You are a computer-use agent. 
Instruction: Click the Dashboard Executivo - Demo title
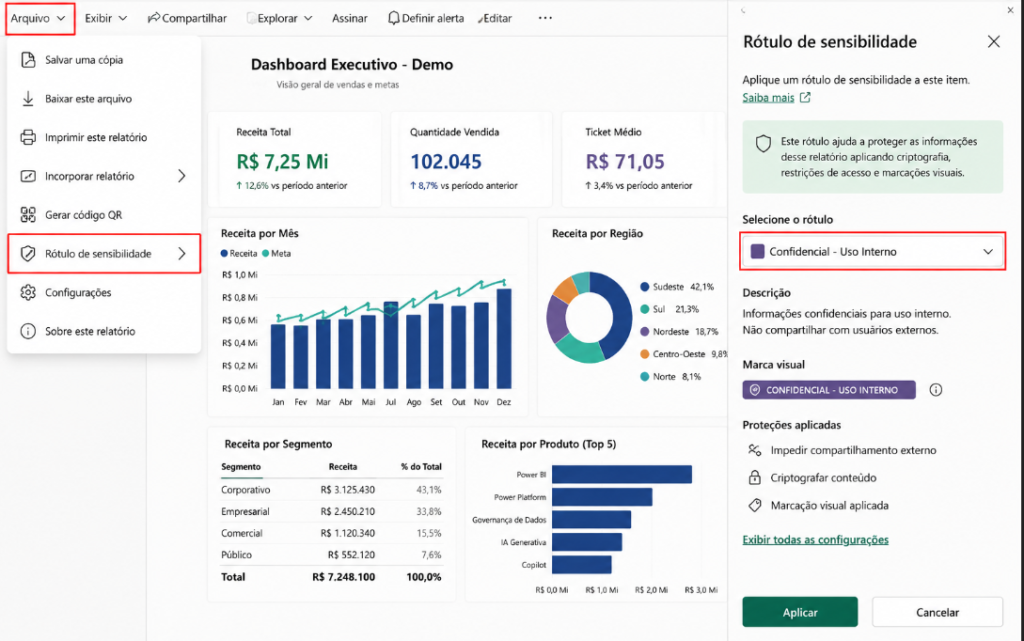352,65
